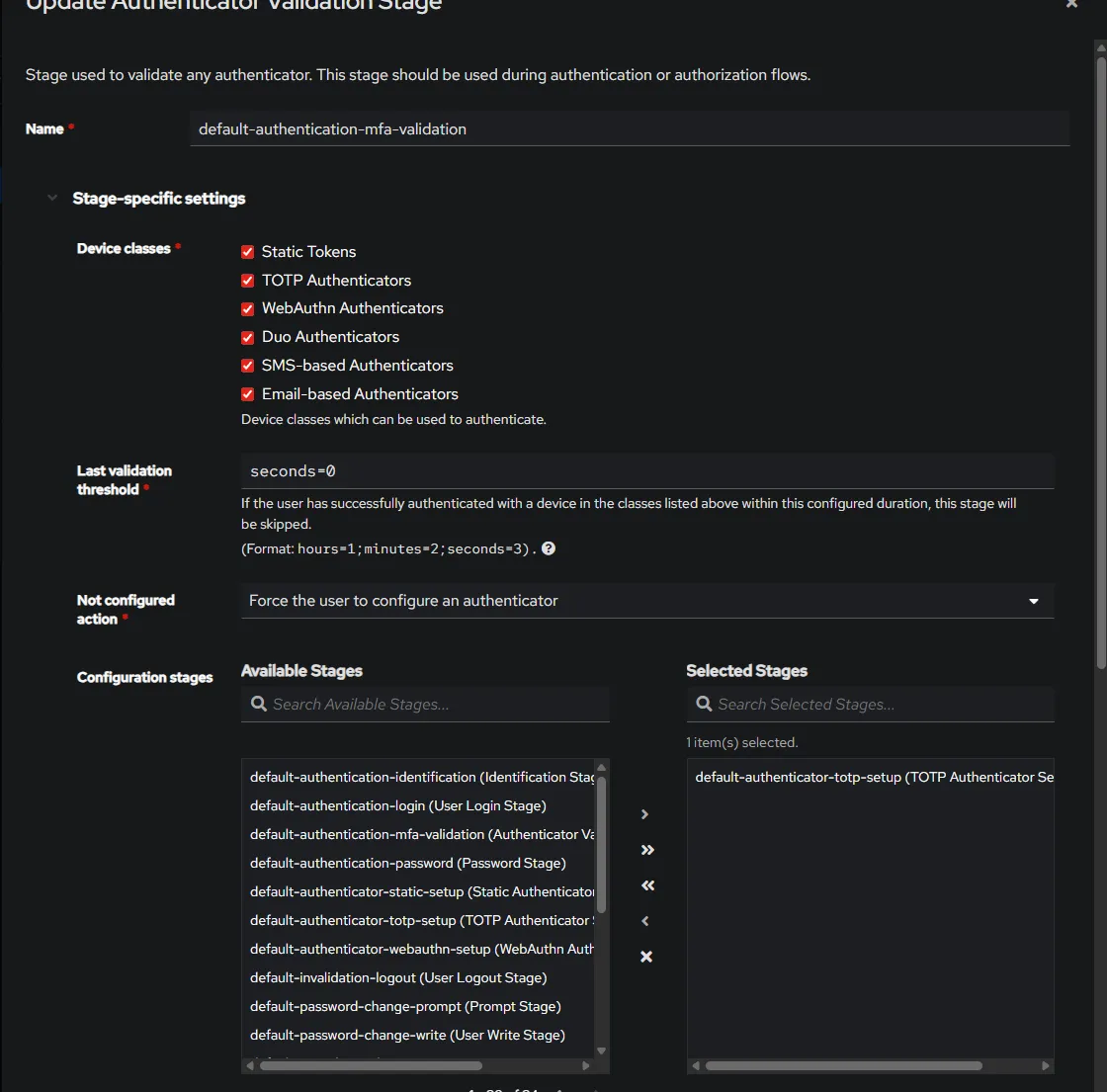The width and height of the screenshot is (1107, 1092).
Task: Click search icon in Selected Stages field
Action: 704,704
